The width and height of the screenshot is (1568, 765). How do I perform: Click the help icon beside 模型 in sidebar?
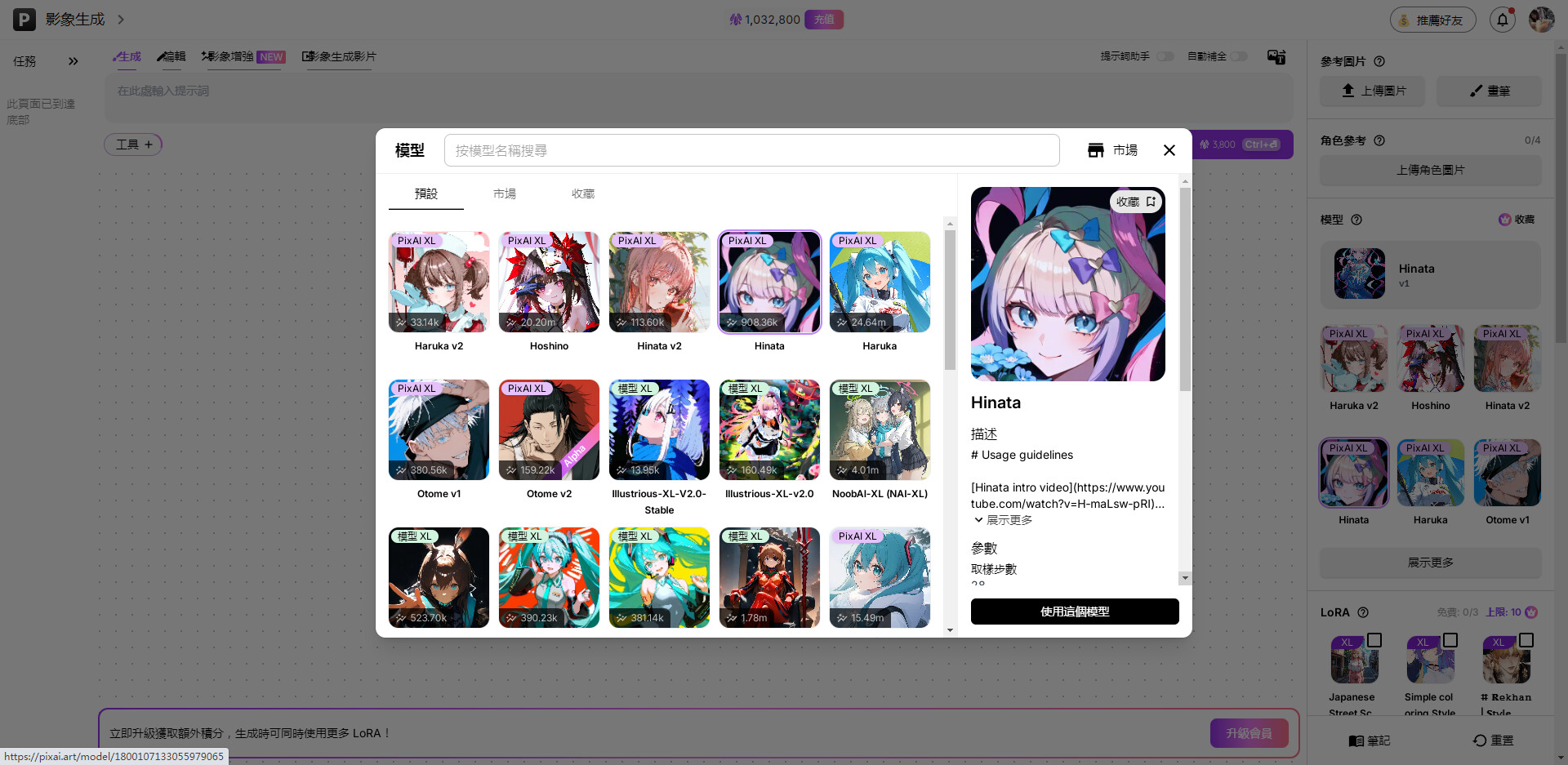[x=1356, y=220]
